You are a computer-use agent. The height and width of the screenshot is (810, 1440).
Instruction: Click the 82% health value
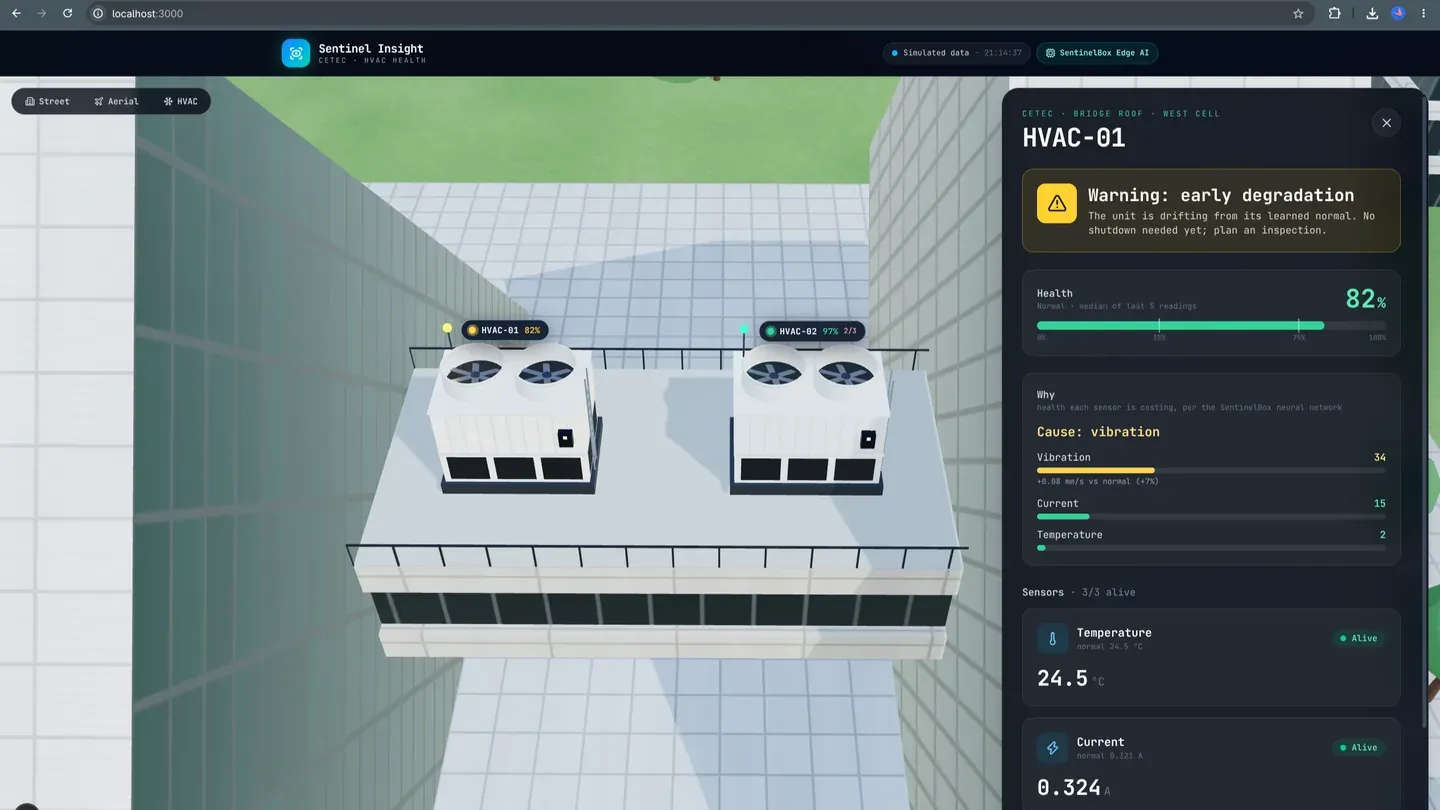click(1365, 298)
